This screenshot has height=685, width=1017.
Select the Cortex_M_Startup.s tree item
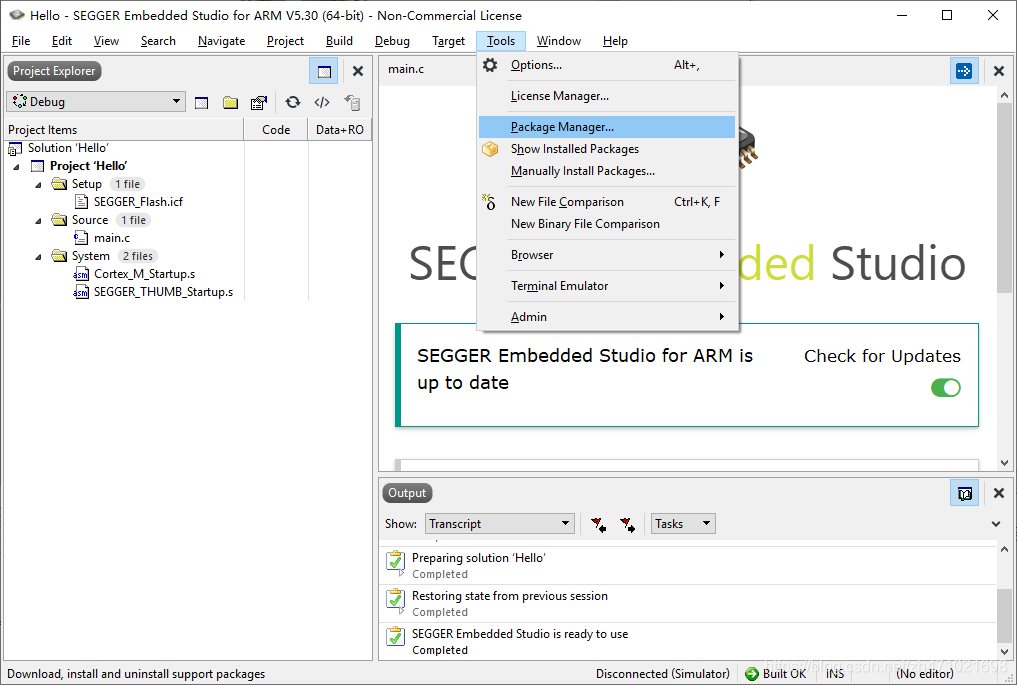[x=144, y=274]
